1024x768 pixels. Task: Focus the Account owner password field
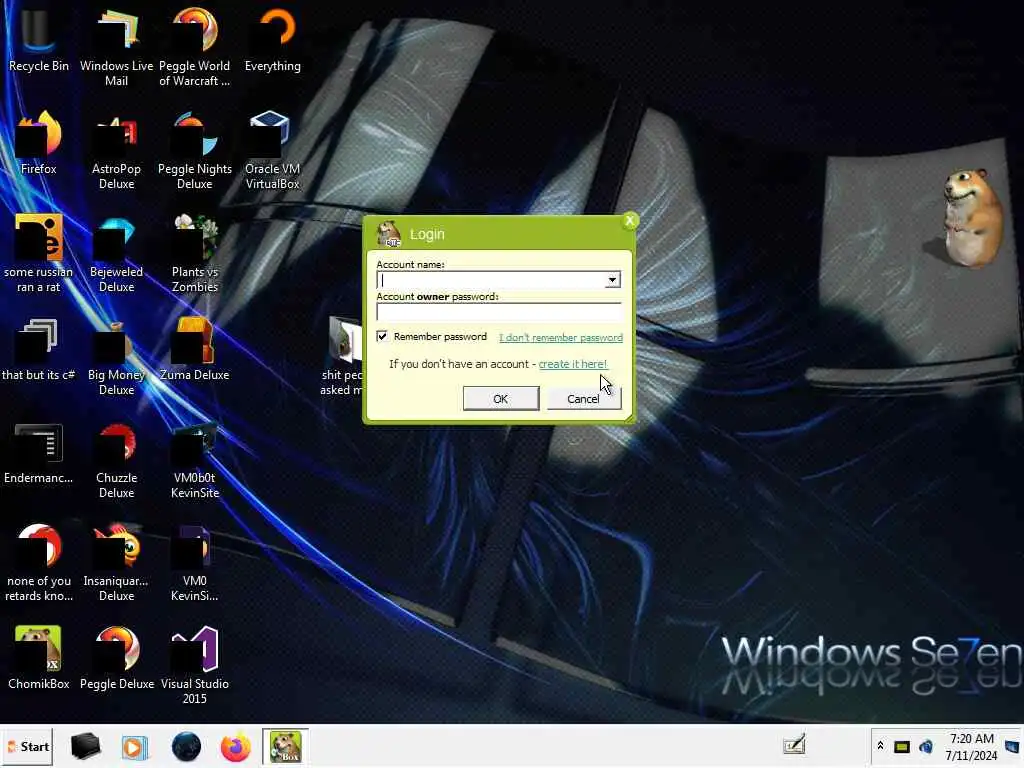click(499, 312)
